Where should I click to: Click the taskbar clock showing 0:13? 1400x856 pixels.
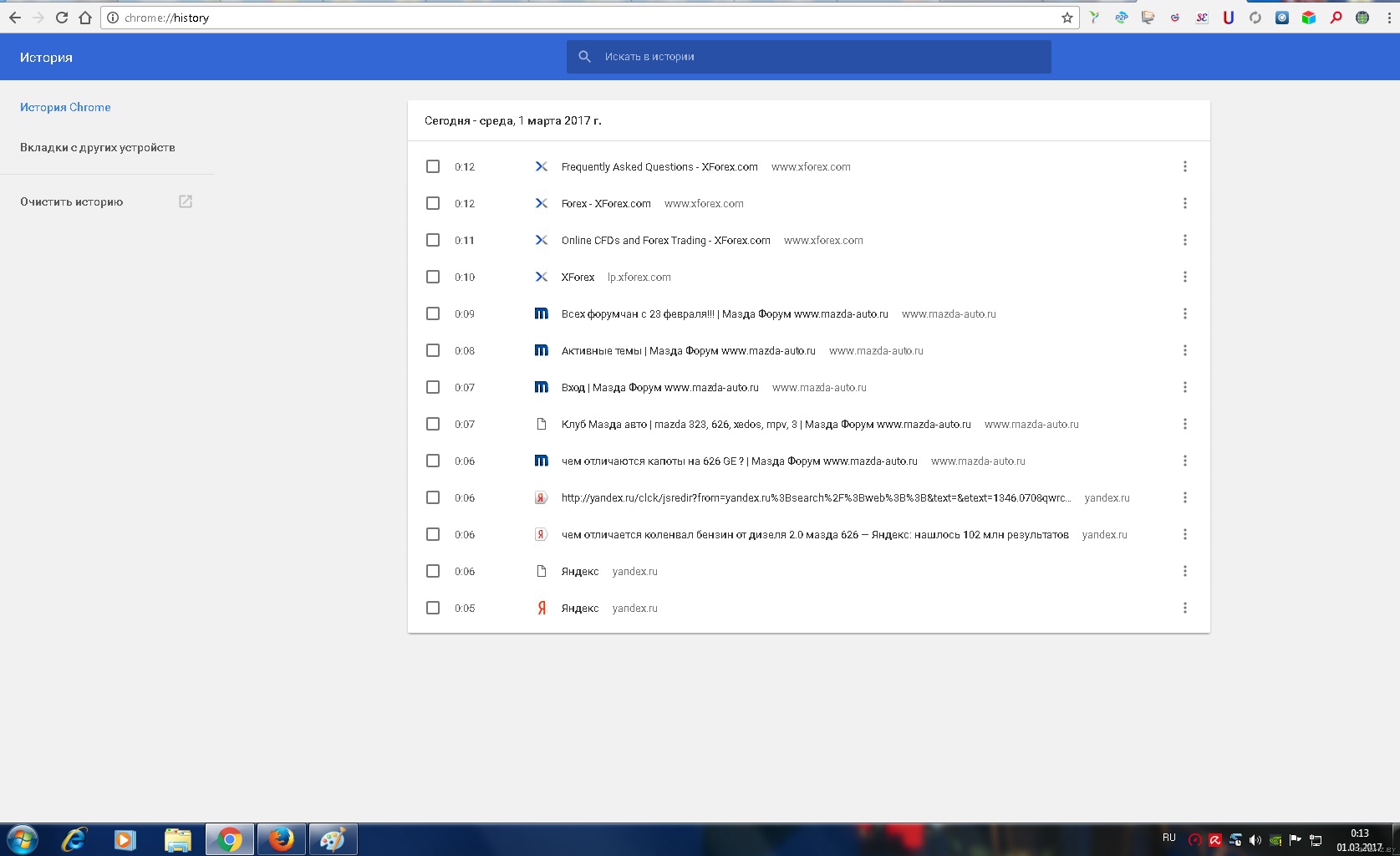(1359, 840)
